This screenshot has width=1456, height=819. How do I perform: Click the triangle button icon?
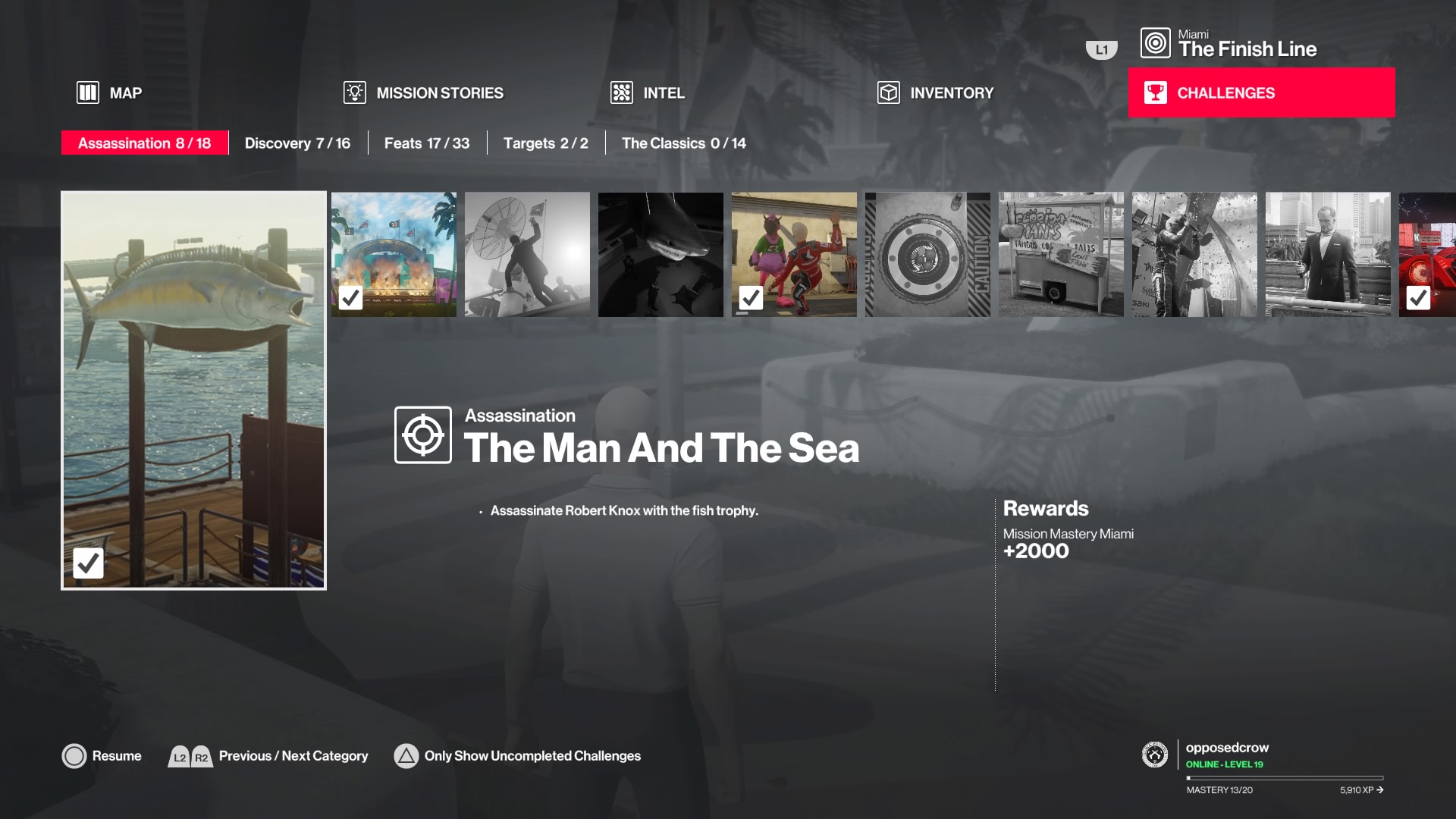[x=406, y=756]
